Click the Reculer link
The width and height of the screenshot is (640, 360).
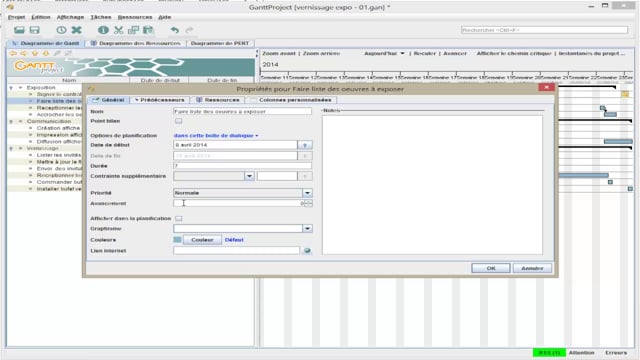424,53
